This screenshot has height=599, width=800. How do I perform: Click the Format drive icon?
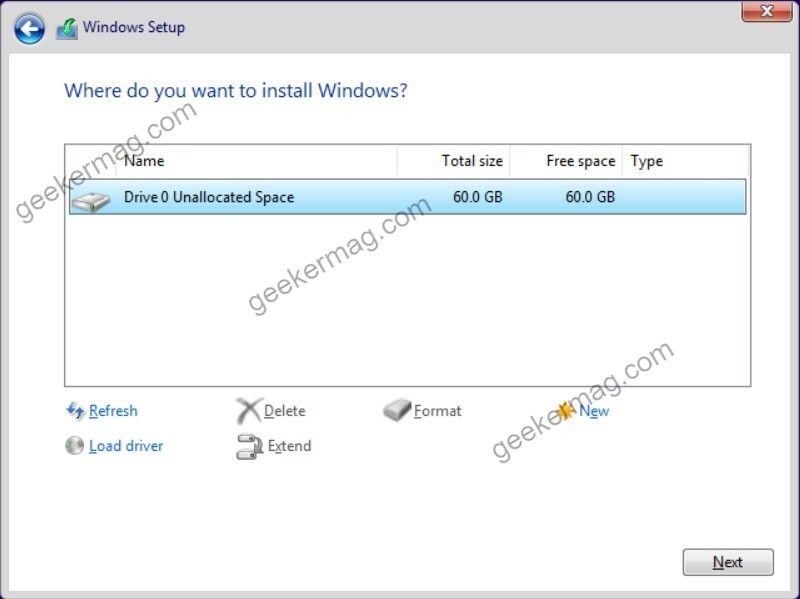click(397, 410)
